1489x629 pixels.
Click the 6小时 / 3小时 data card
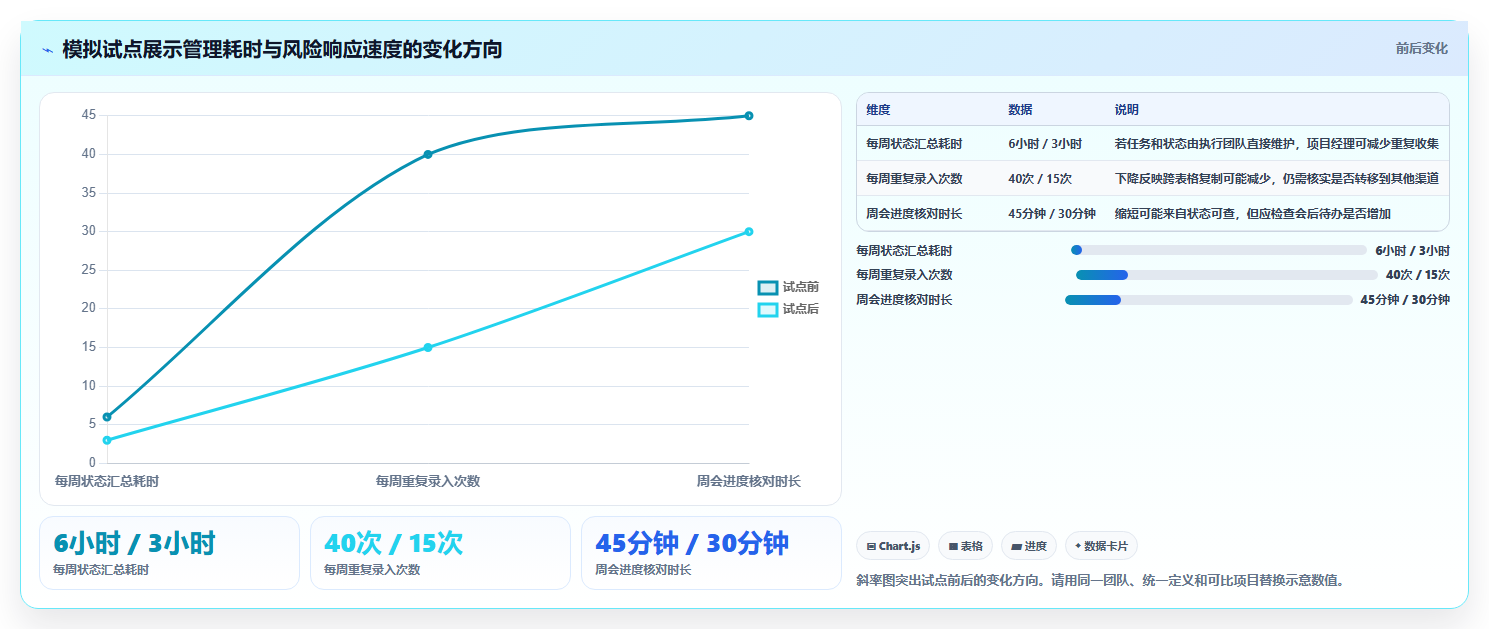click(169, 553)
